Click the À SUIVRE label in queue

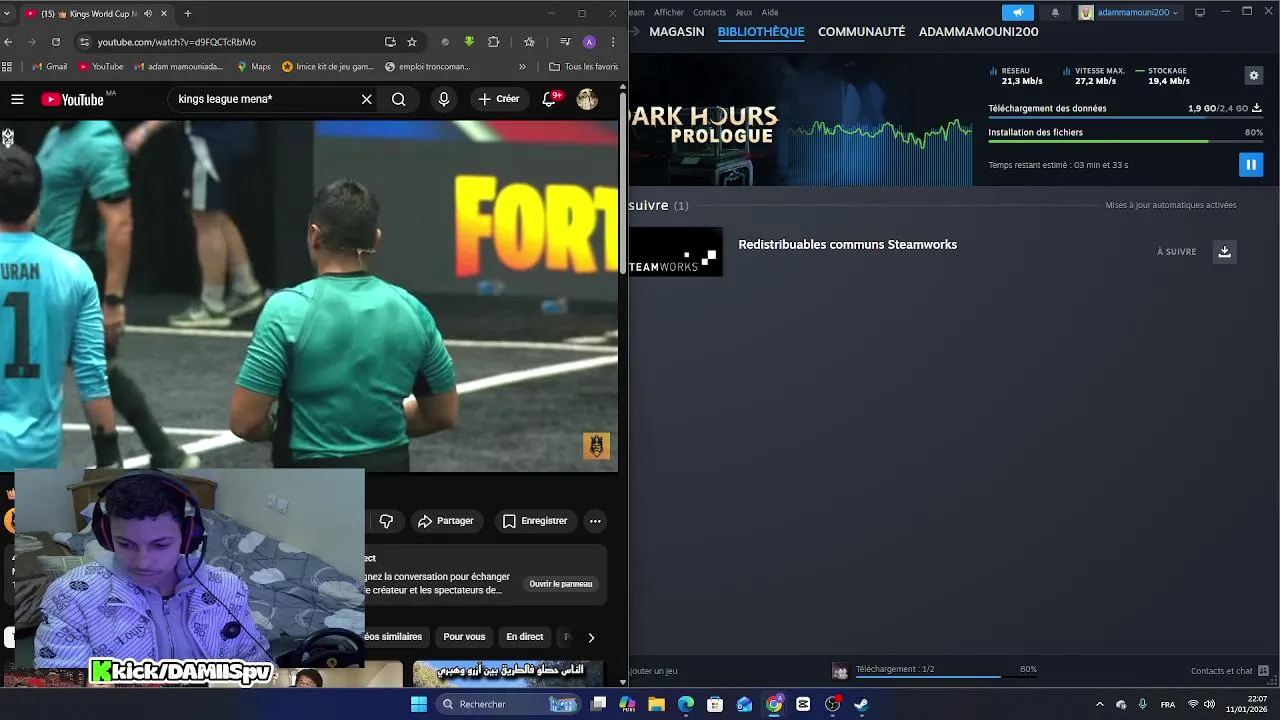point(1176,252)
